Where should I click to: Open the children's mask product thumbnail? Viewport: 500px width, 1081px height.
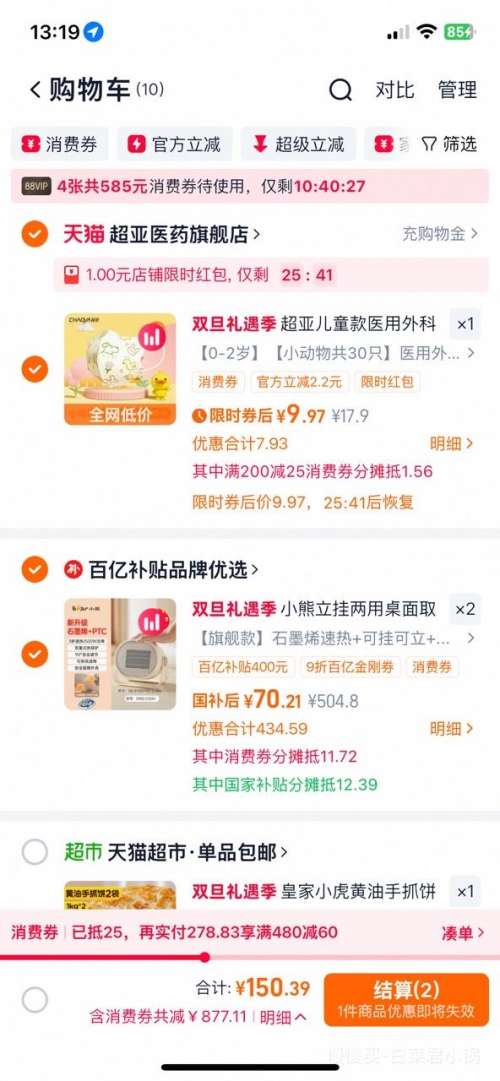pos(120,369)
